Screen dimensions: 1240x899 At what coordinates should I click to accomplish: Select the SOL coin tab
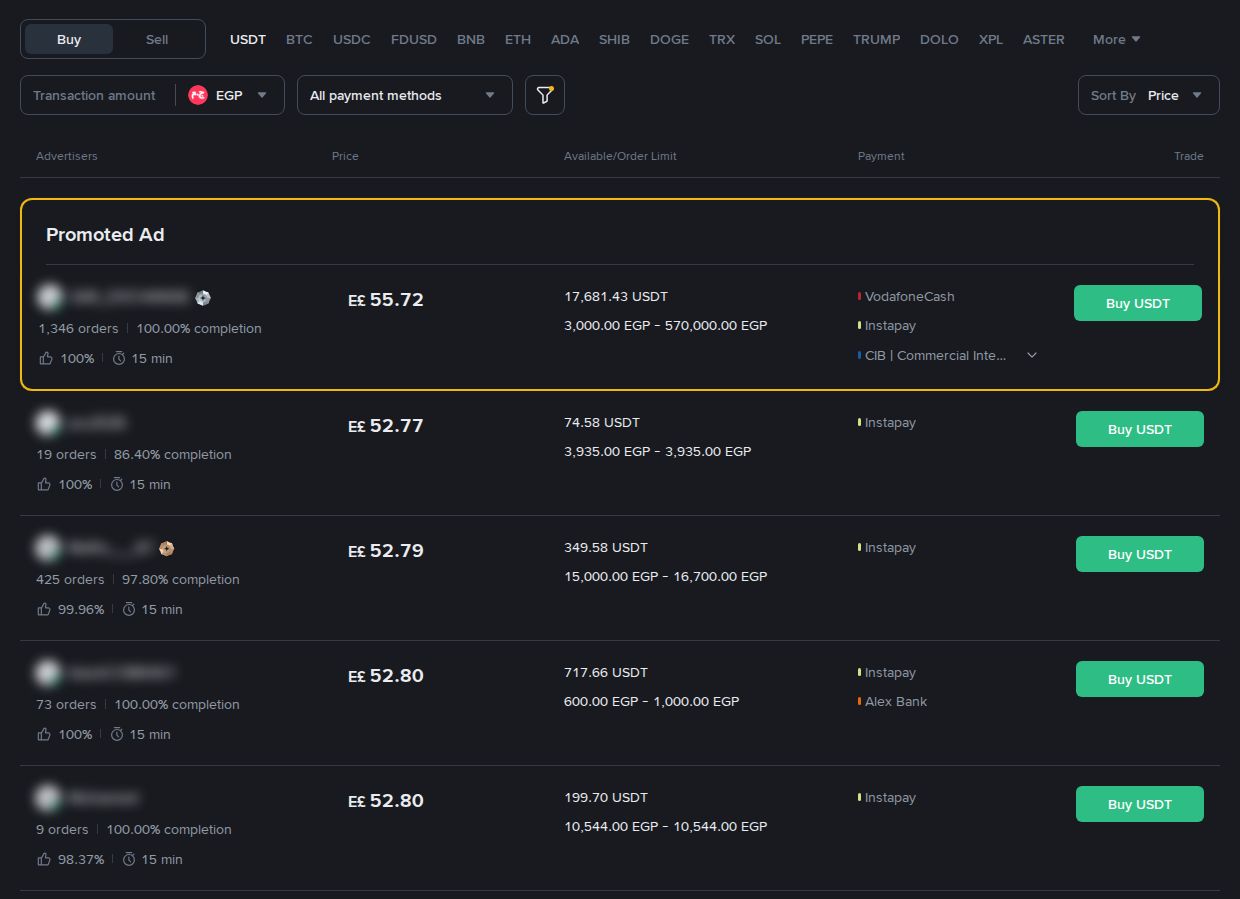[x=768, y=39]
